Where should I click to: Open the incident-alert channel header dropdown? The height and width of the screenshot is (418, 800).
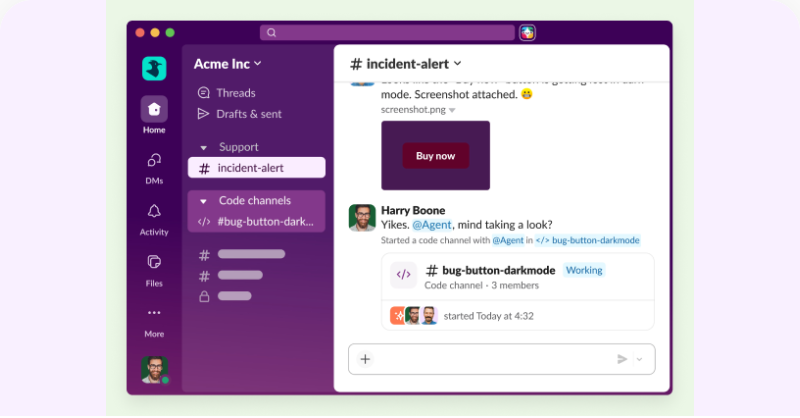pos(457,63)
